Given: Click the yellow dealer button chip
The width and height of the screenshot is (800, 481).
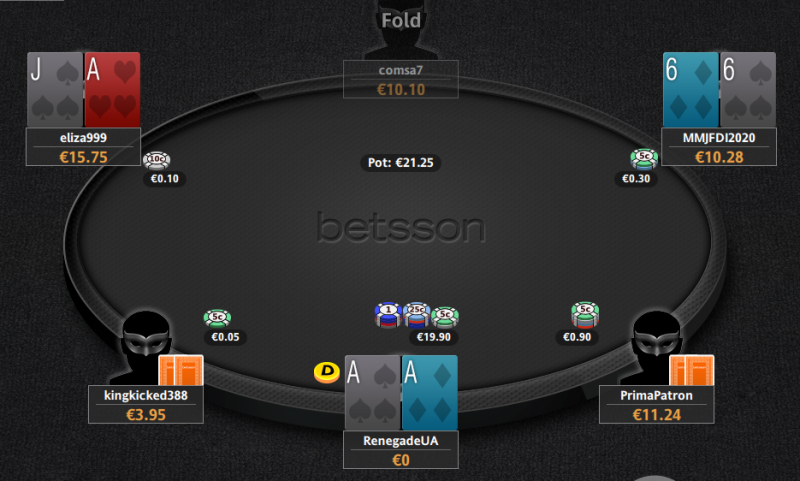Looking at the screenshot, I should [x=327, y=372].
